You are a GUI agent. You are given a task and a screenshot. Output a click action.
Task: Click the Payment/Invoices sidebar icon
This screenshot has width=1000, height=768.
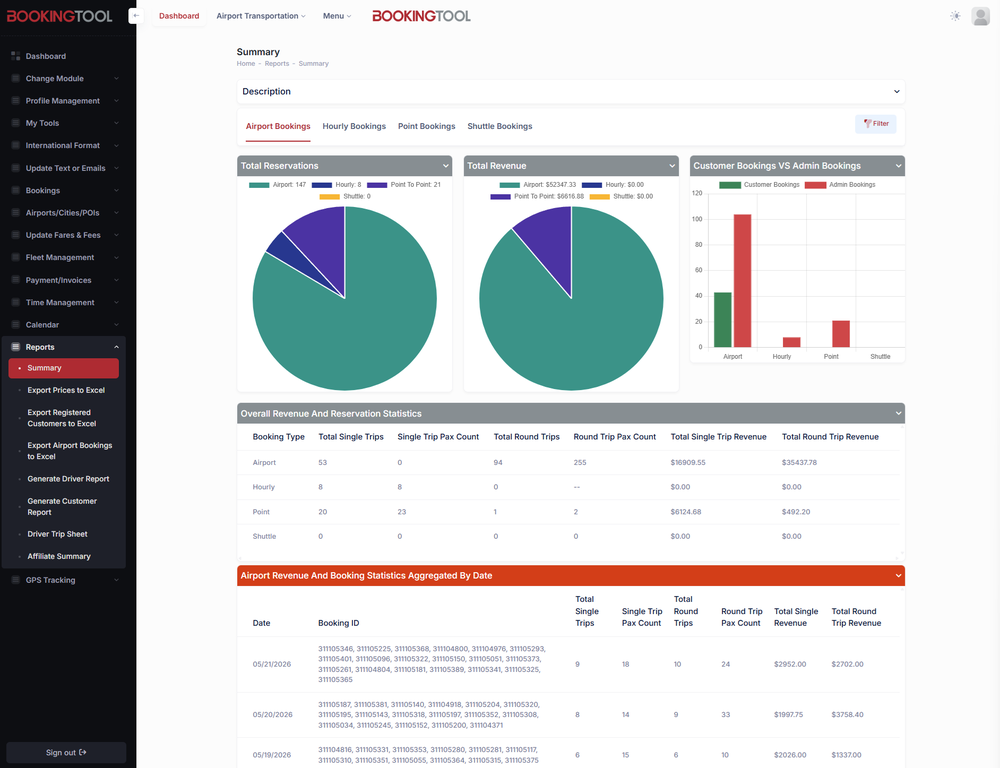[16, 280]
